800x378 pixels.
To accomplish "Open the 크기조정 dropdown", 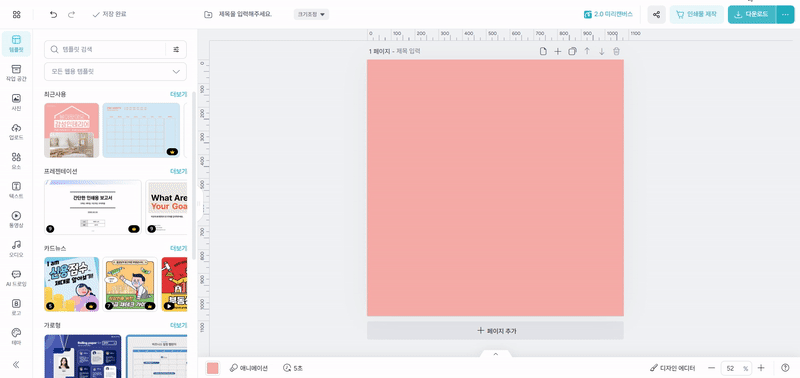I will tap(311, 14).
